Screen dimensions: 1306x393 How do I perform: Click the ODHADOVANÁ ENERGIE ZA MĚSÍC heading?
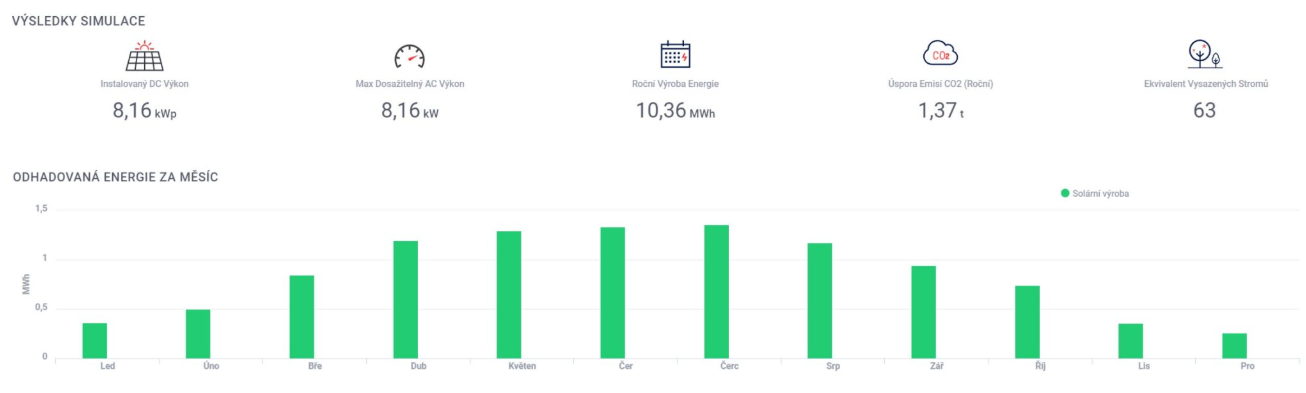coord(115,177)
